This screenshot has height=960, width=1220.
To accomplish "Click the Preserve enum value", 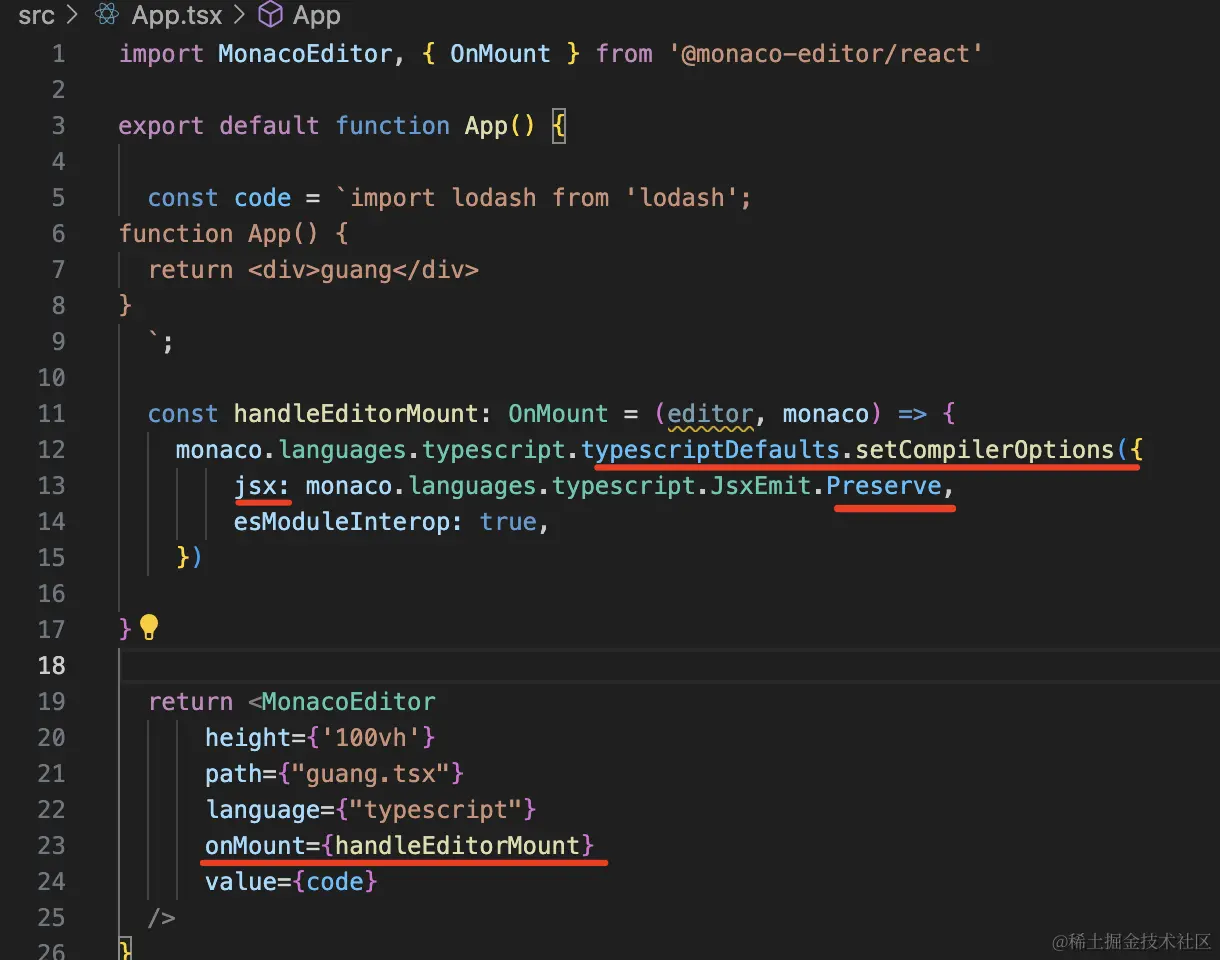I will [x=884, y=485].
